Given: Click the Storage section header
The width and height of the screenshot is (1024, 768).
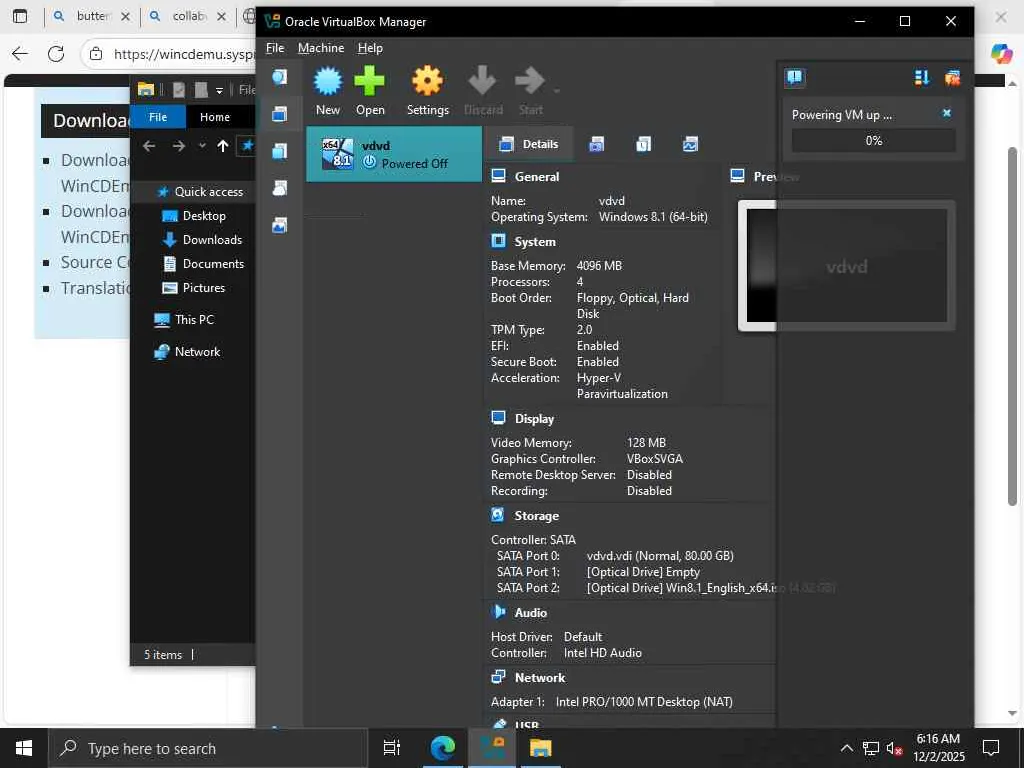Looking at the screenshot, I should 536,516.
